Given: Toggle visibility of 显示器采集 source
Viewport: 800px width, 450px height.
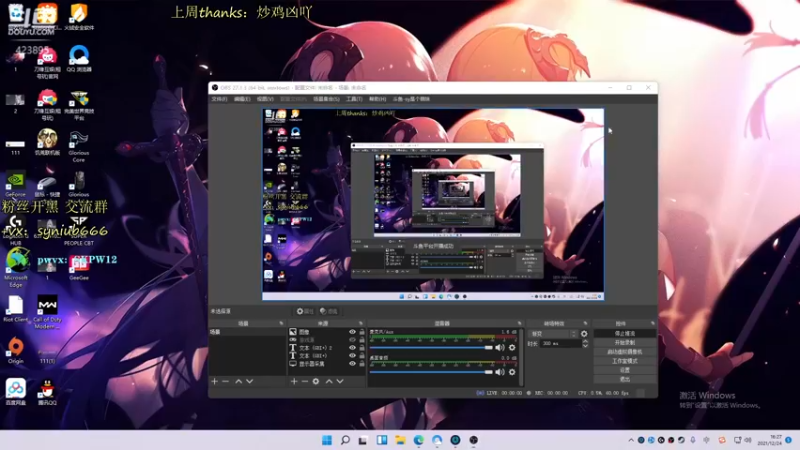Looking at the screenshot, I should pos(352,364).
